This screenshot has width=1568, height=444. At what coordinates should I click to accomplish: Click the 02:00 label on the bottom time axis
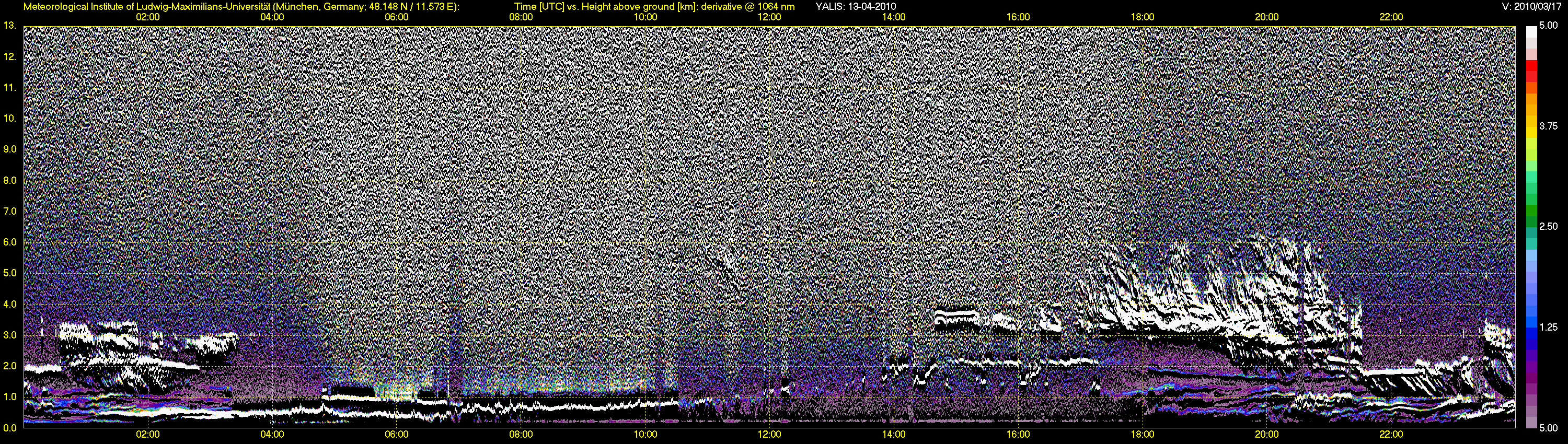148,435
